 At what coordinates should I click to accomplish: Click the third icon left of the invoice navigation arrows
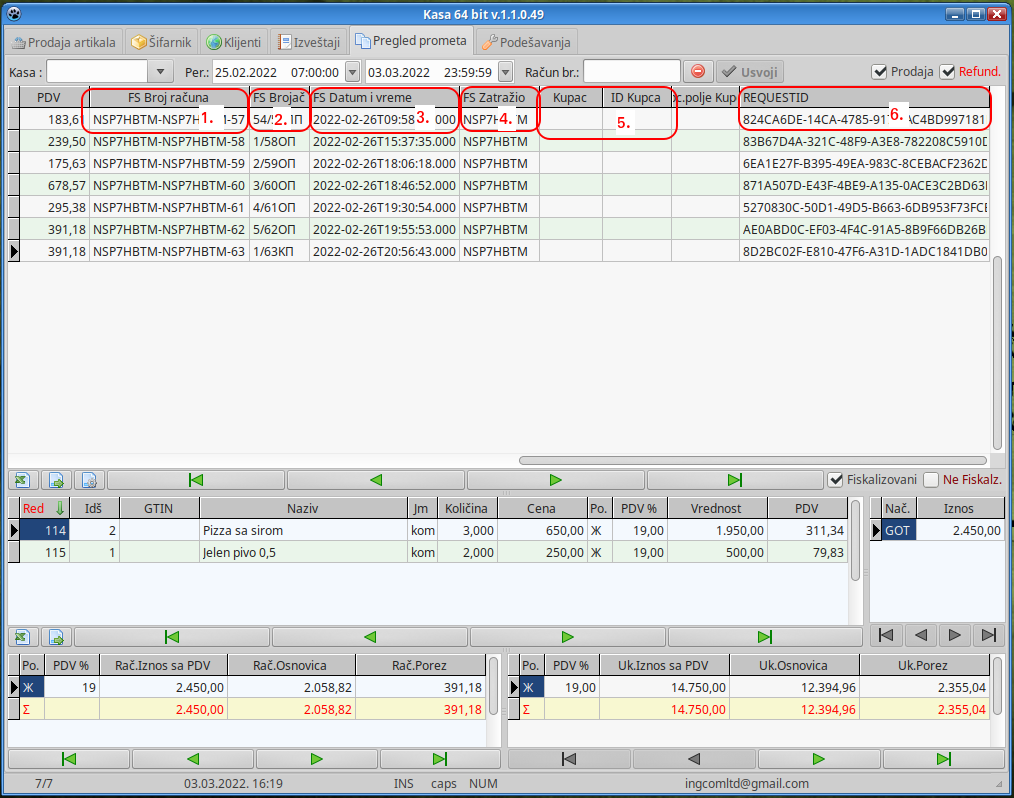coord(88,480)
